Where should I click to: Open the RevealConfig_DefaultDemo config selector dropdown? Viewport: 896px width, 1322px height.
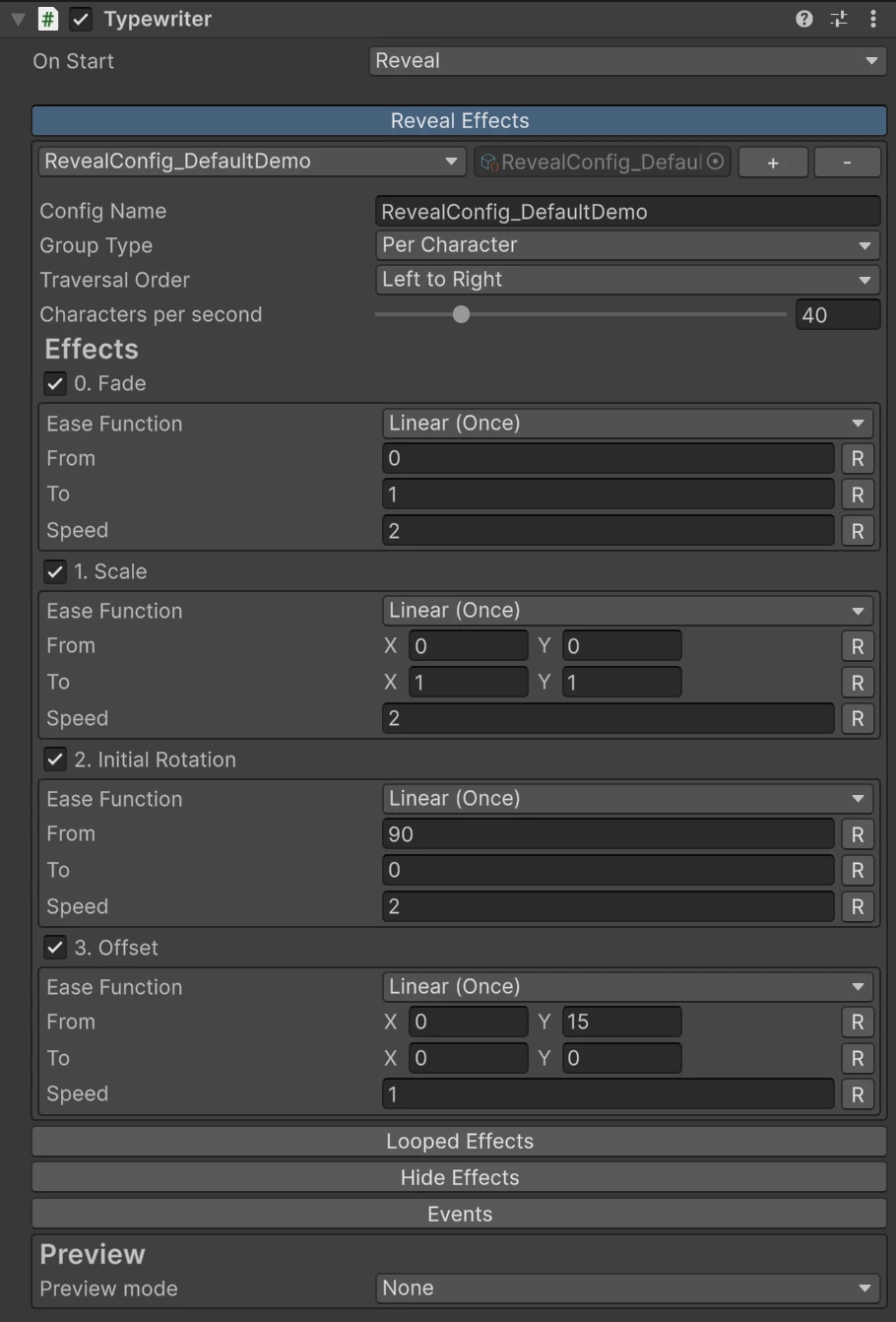click(x=252, y=162)
